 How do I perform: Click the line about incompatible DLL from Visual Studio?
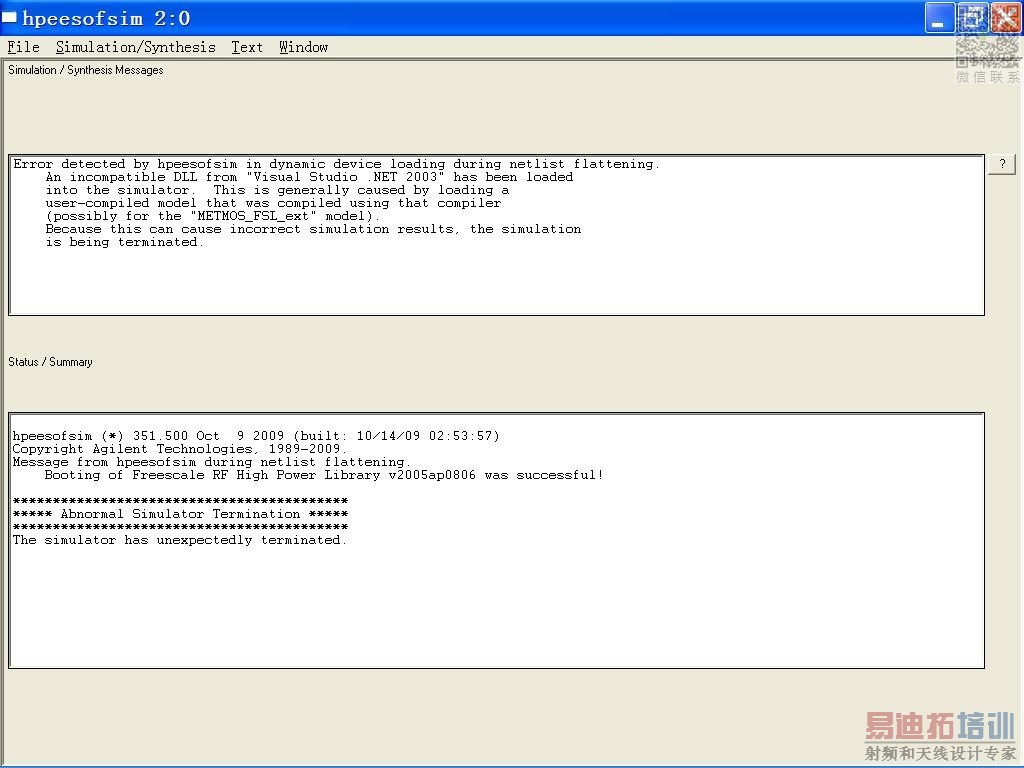pyautogui.click(x=310, y=177)
